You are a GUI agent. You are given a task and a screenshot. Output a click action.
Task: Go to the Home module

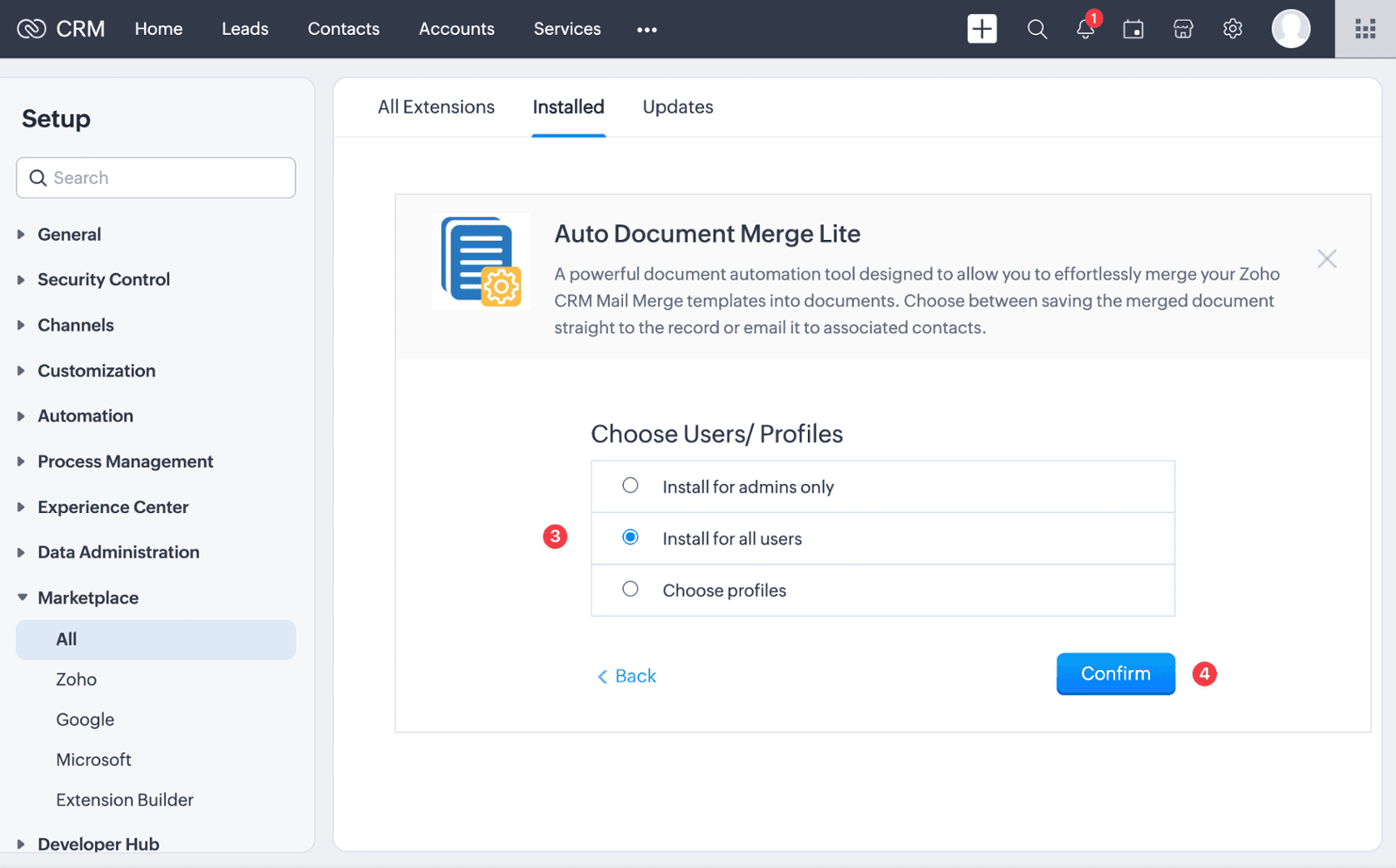click(x=159, y=29)
